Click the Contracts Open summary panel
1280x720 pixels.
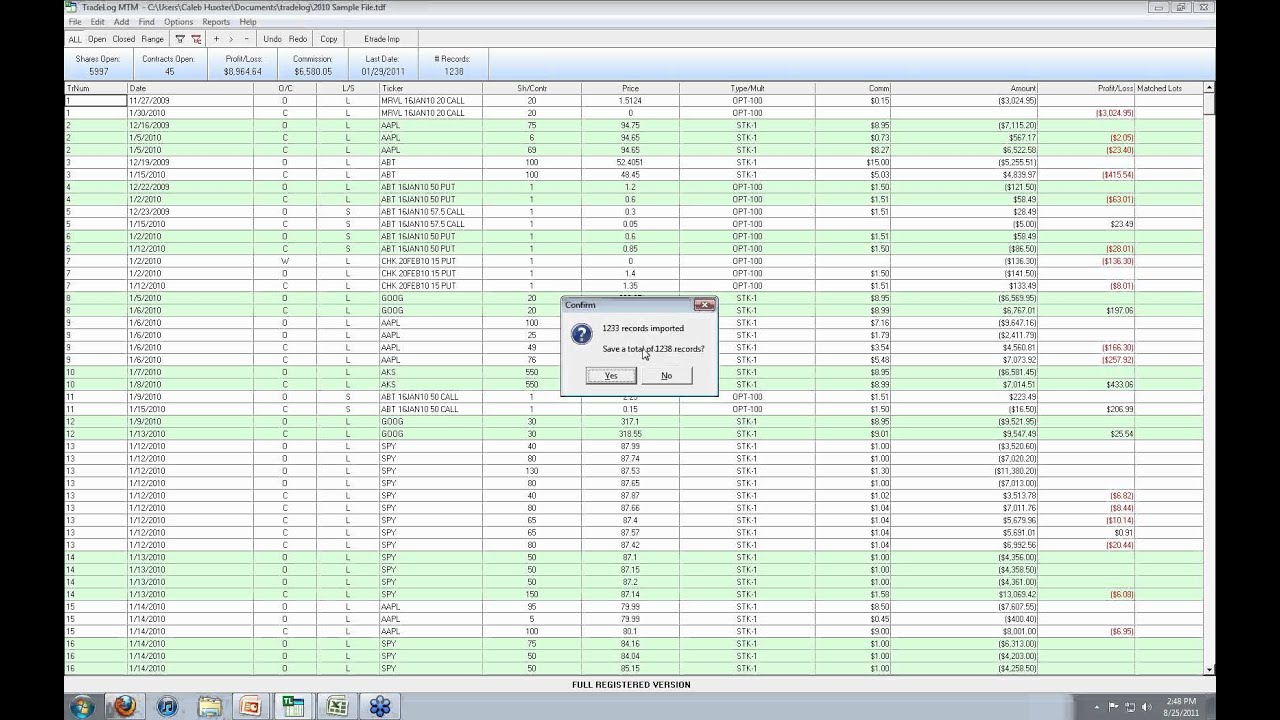[168, 65]
